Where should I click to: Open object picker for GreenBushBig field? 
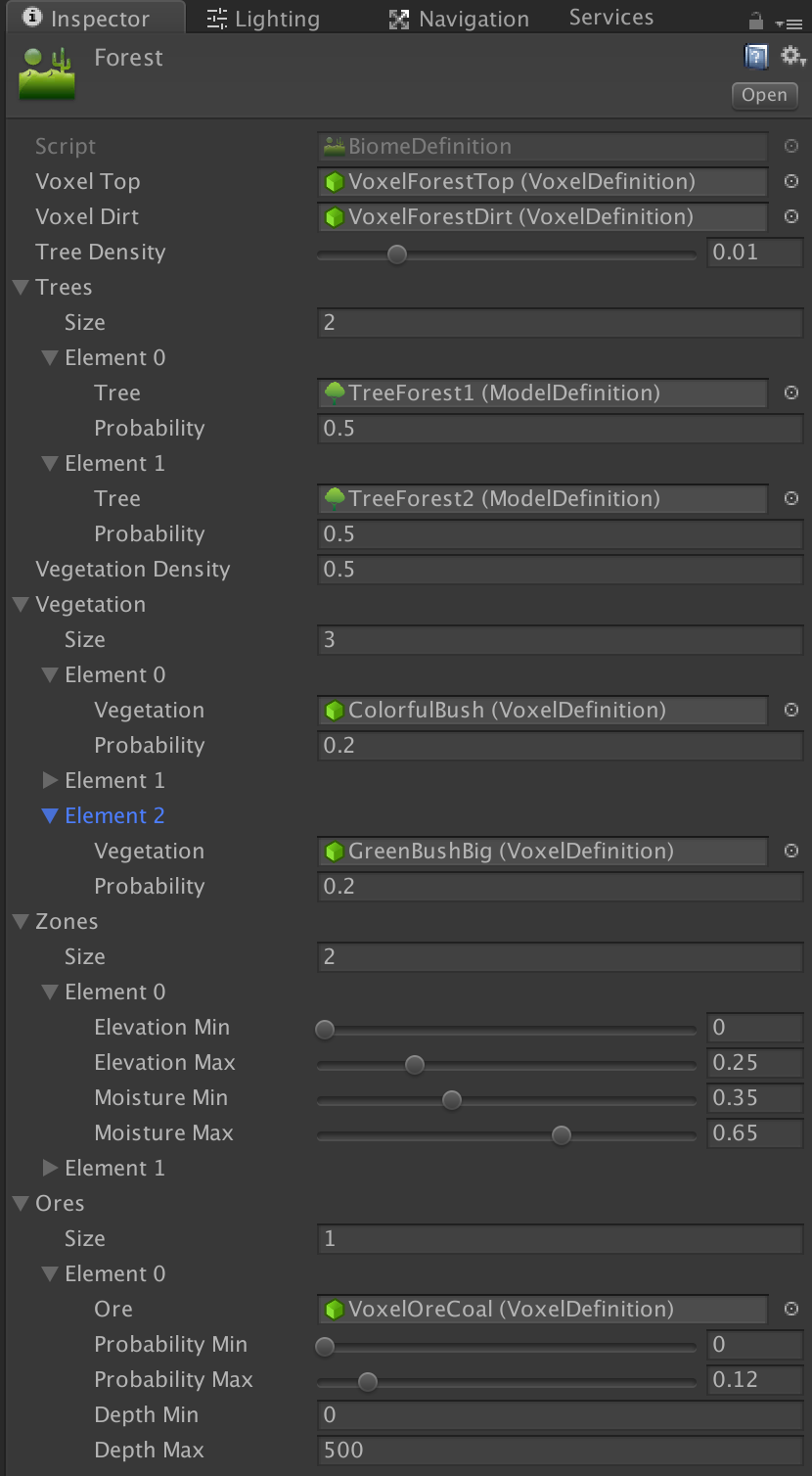(x=791, y=851)
